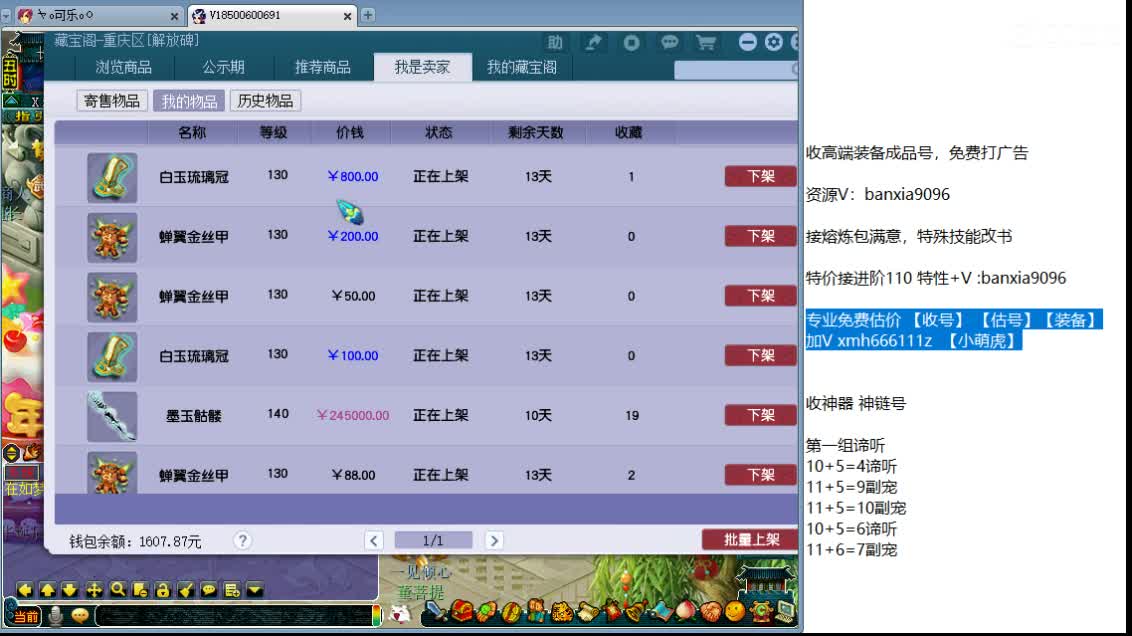Screen dimensions: 1132x636
Task: Click the golden bell icon in game bar
Action: point(636,613)
